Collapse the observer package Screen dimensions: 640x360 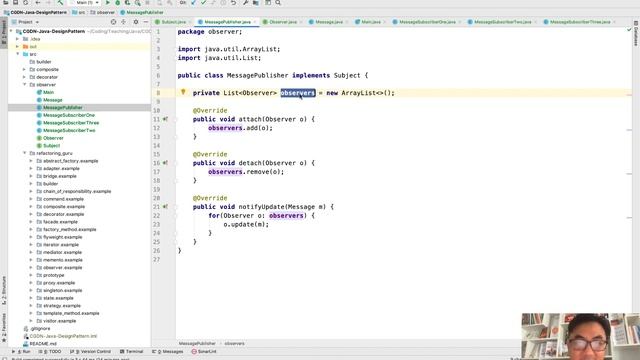click(24, 84)
